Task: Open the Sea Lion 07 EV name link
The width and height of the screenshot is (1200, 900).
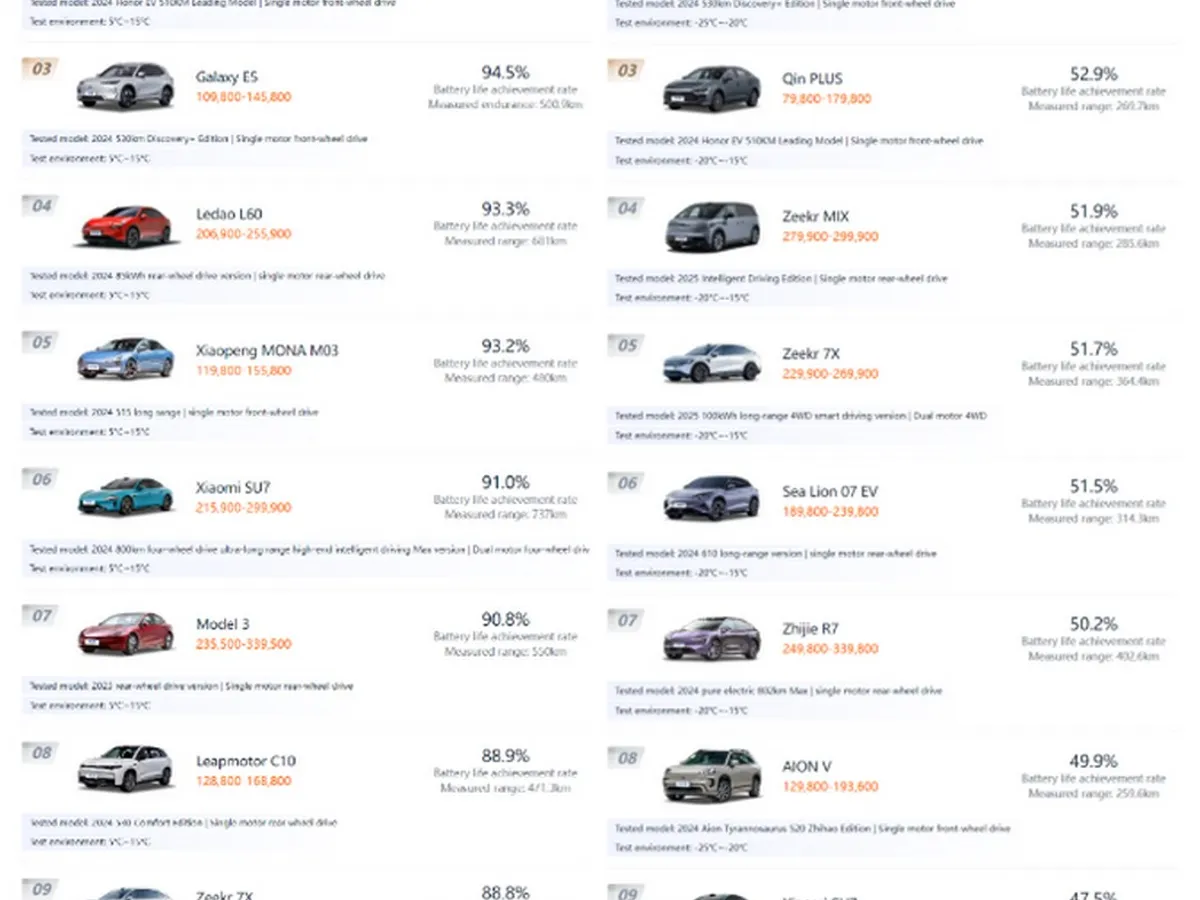Action: tap(830, 492)
